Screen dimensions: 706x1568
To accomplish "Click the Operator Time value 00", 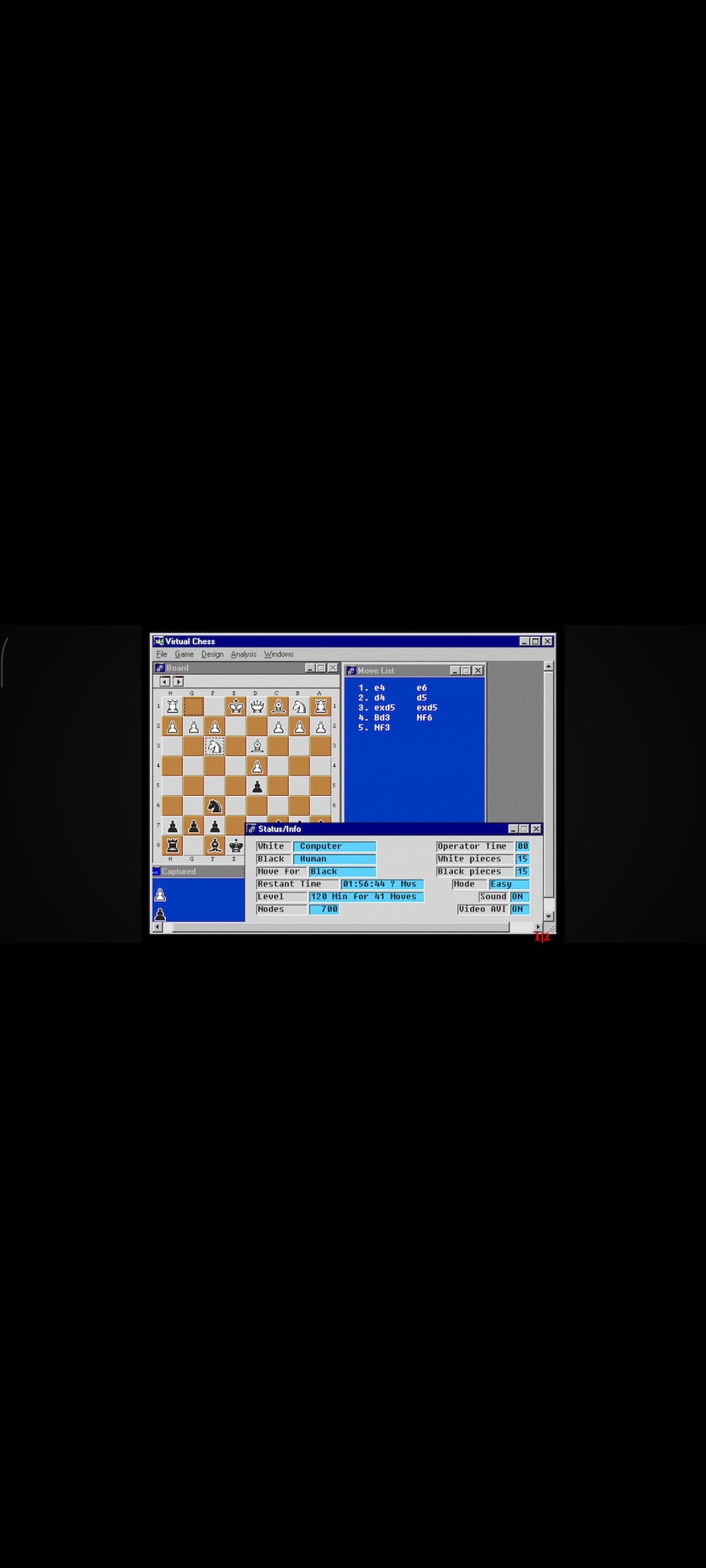I will tap(522, 846).
